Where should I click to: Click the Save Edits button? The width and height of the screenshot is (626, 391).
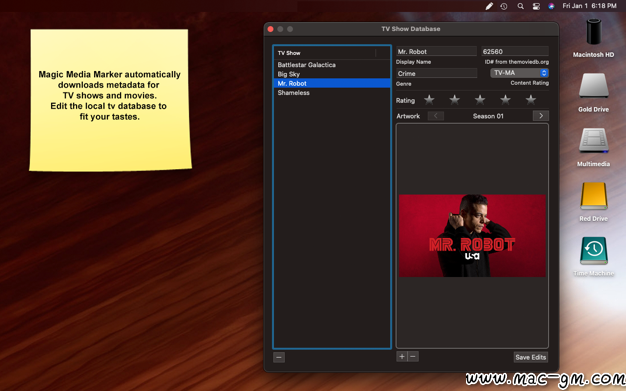531,357
